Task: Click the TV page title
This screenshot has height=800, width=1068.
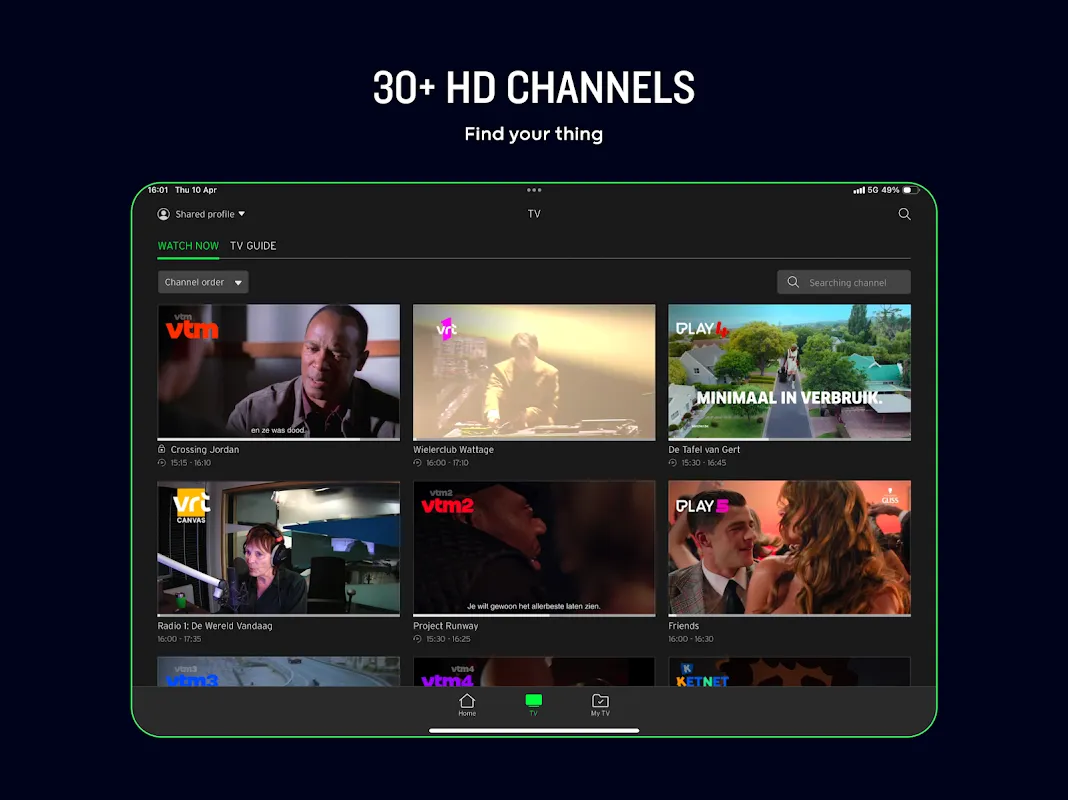Action: tap(534, 214)
